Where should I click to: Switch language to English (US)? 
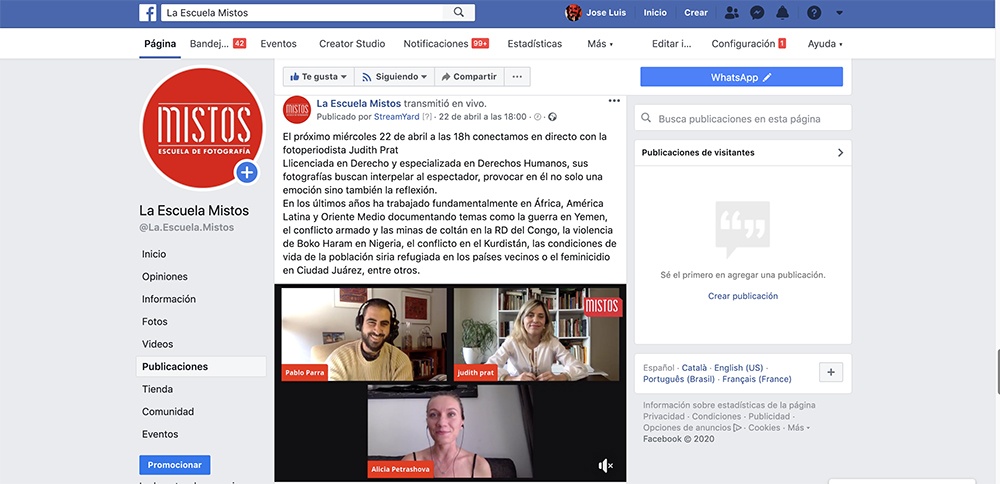point(739,367)
